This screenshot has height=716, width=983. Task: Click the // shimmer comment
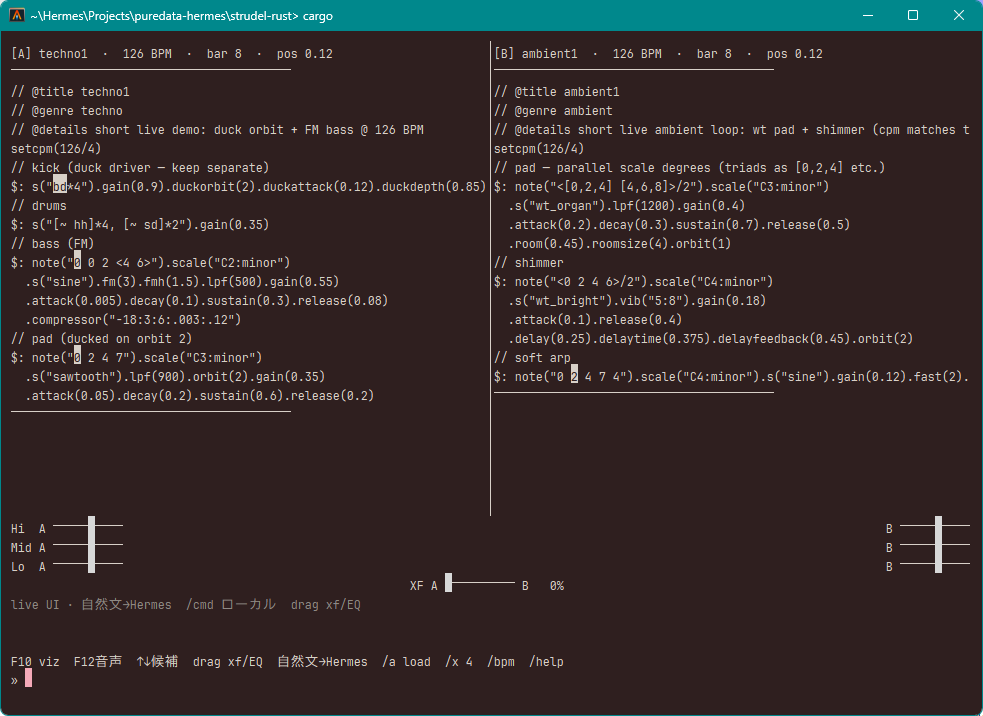pyautogui.click(x=528, y=263)
